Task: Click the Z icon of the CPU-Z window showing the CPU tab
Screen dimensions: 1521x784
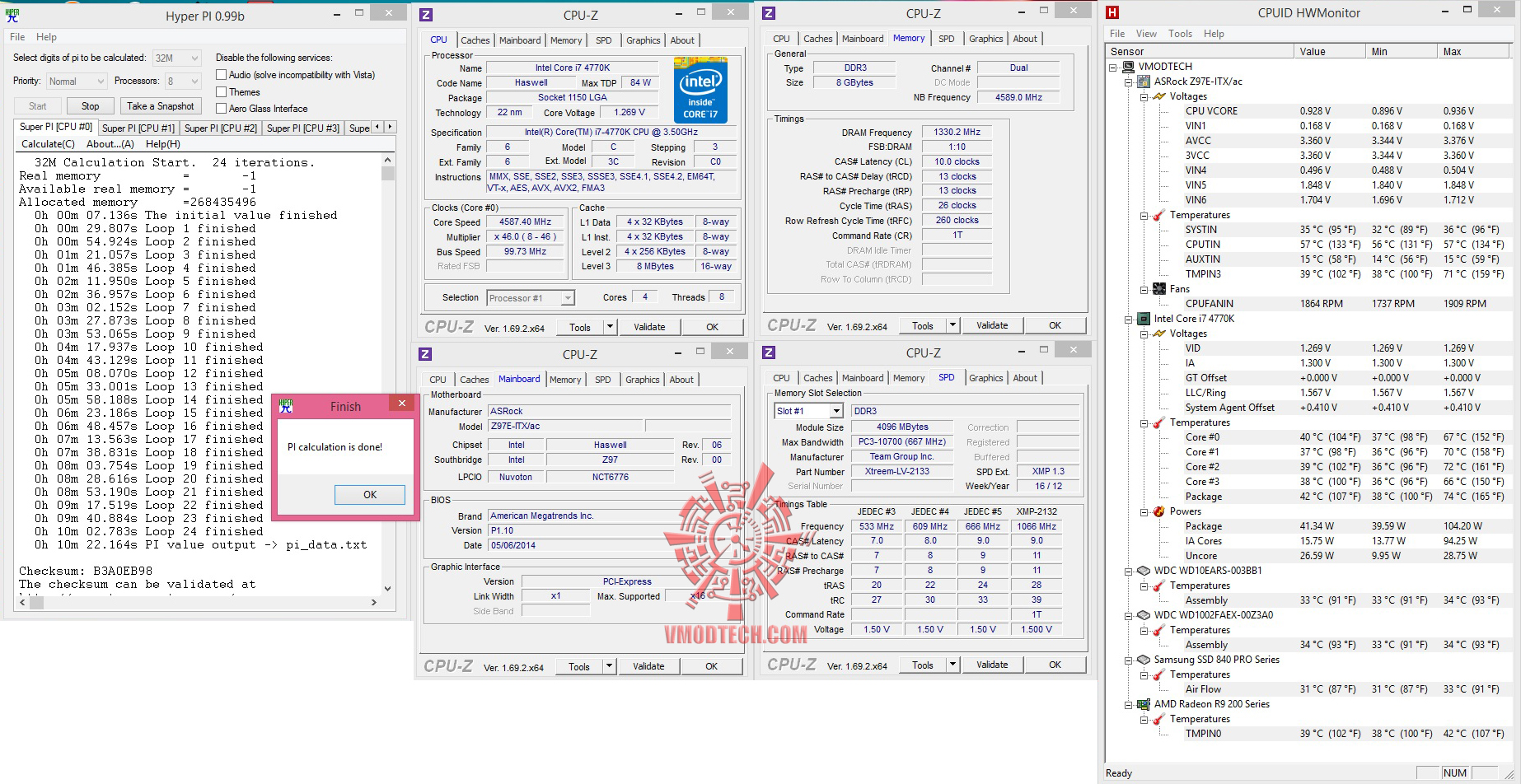Action: coord(426,15)
